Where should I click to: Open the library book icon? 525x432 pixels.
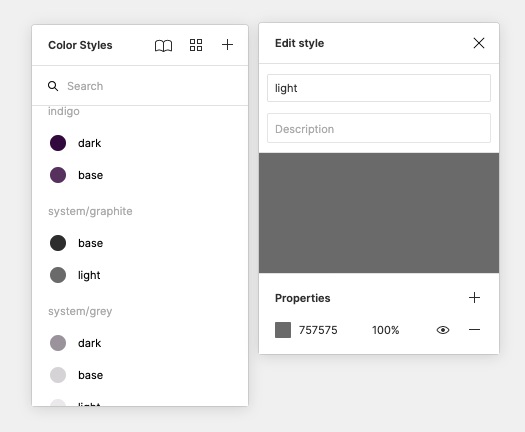pos(163,46)
